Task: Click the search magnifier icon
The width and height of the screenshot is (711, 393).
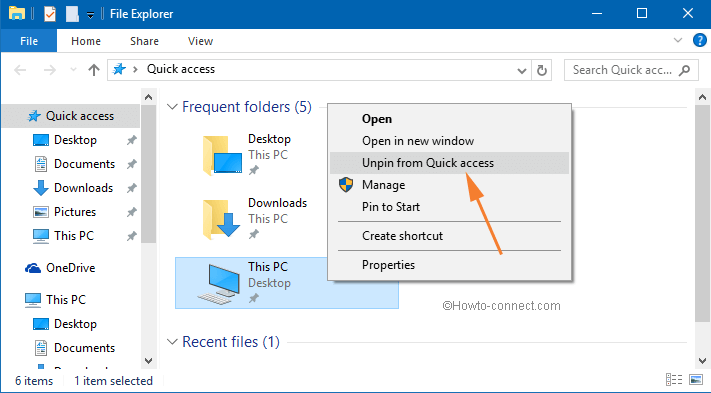Action: (x=685, y=70)
